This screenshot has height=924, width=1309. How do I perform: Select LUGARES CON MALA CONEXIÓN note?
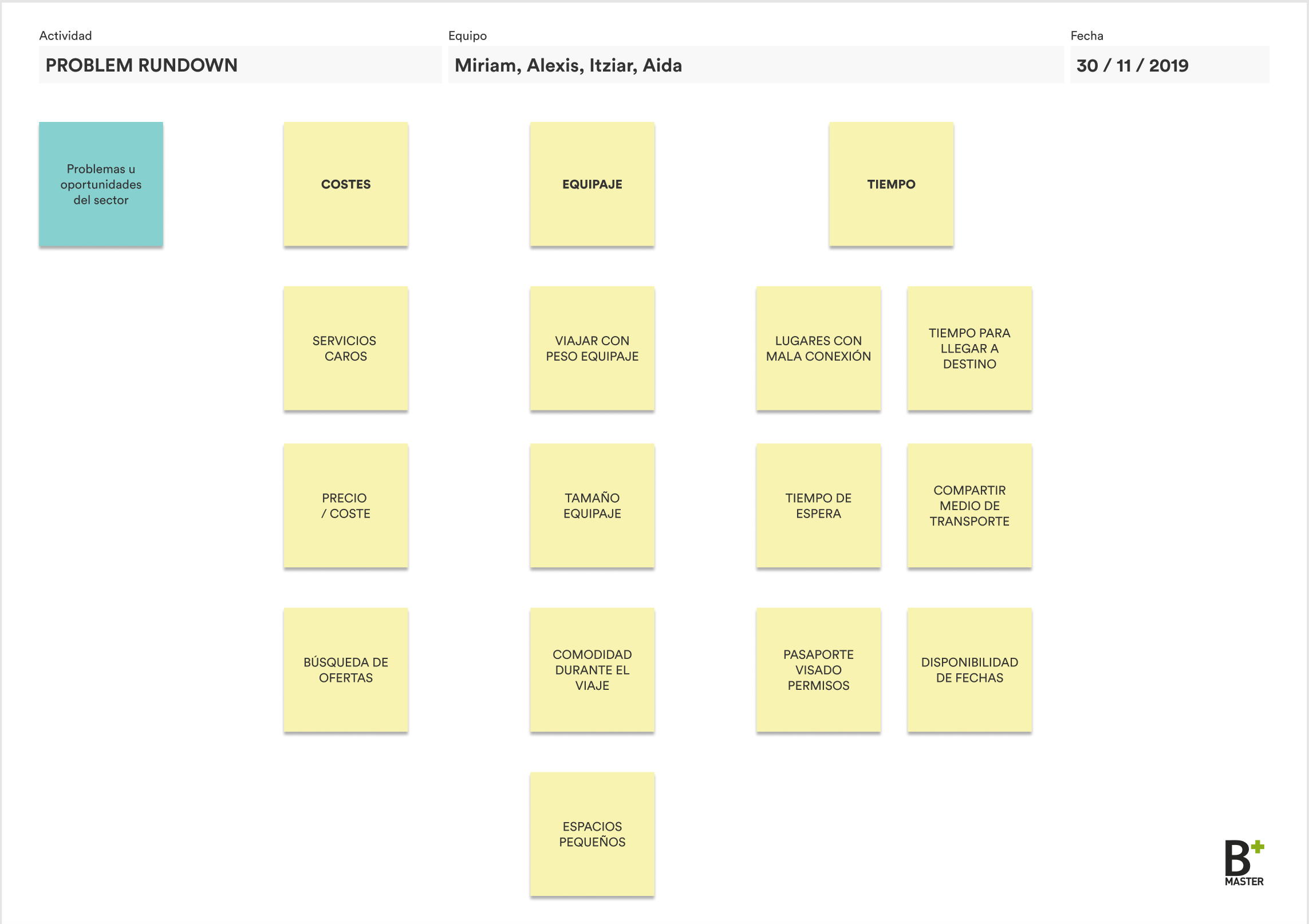(818, 348)
